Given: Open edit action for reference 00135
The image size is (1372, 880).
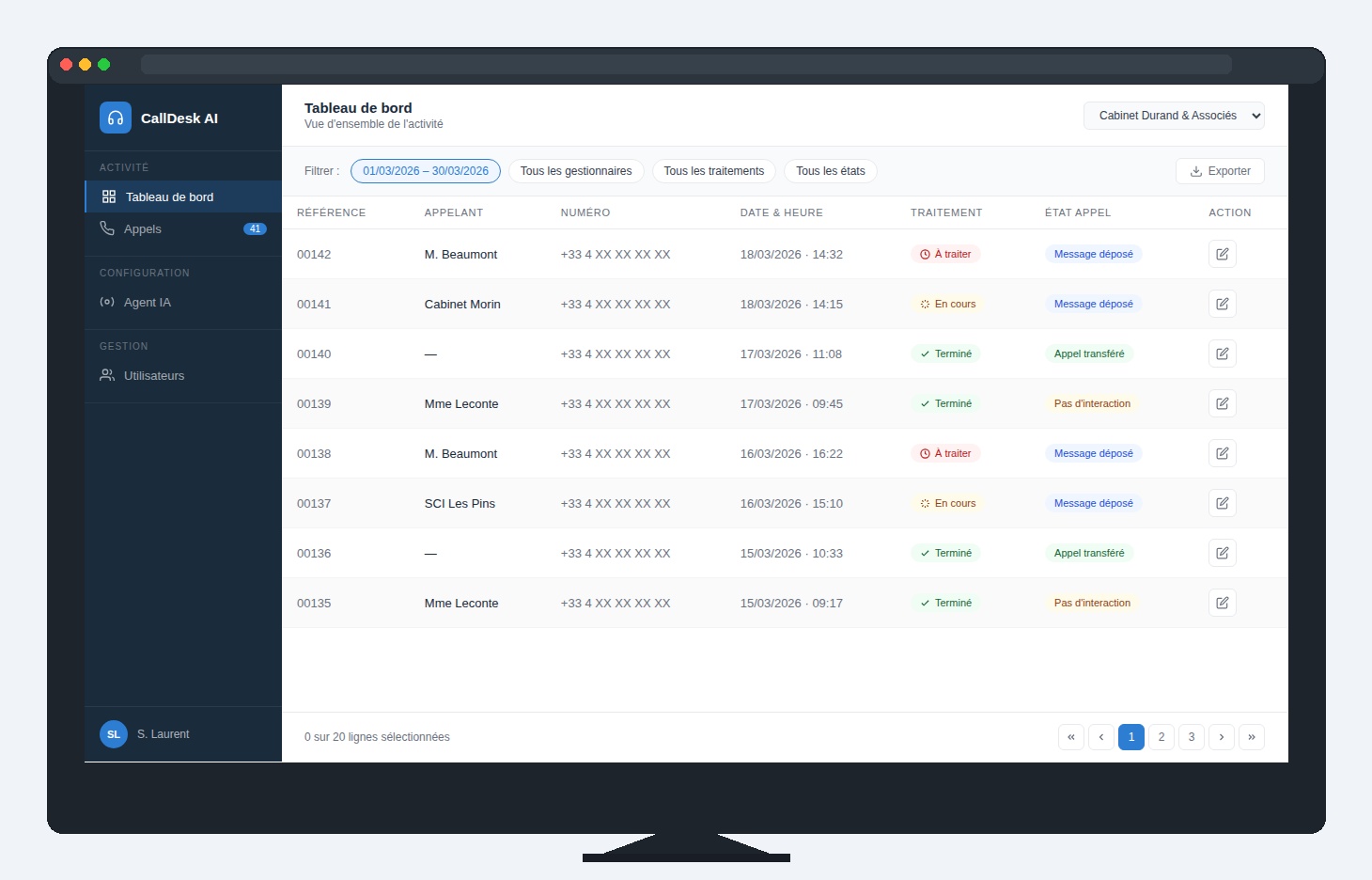Looking at the screenshot, I should tap(1223, 603).
